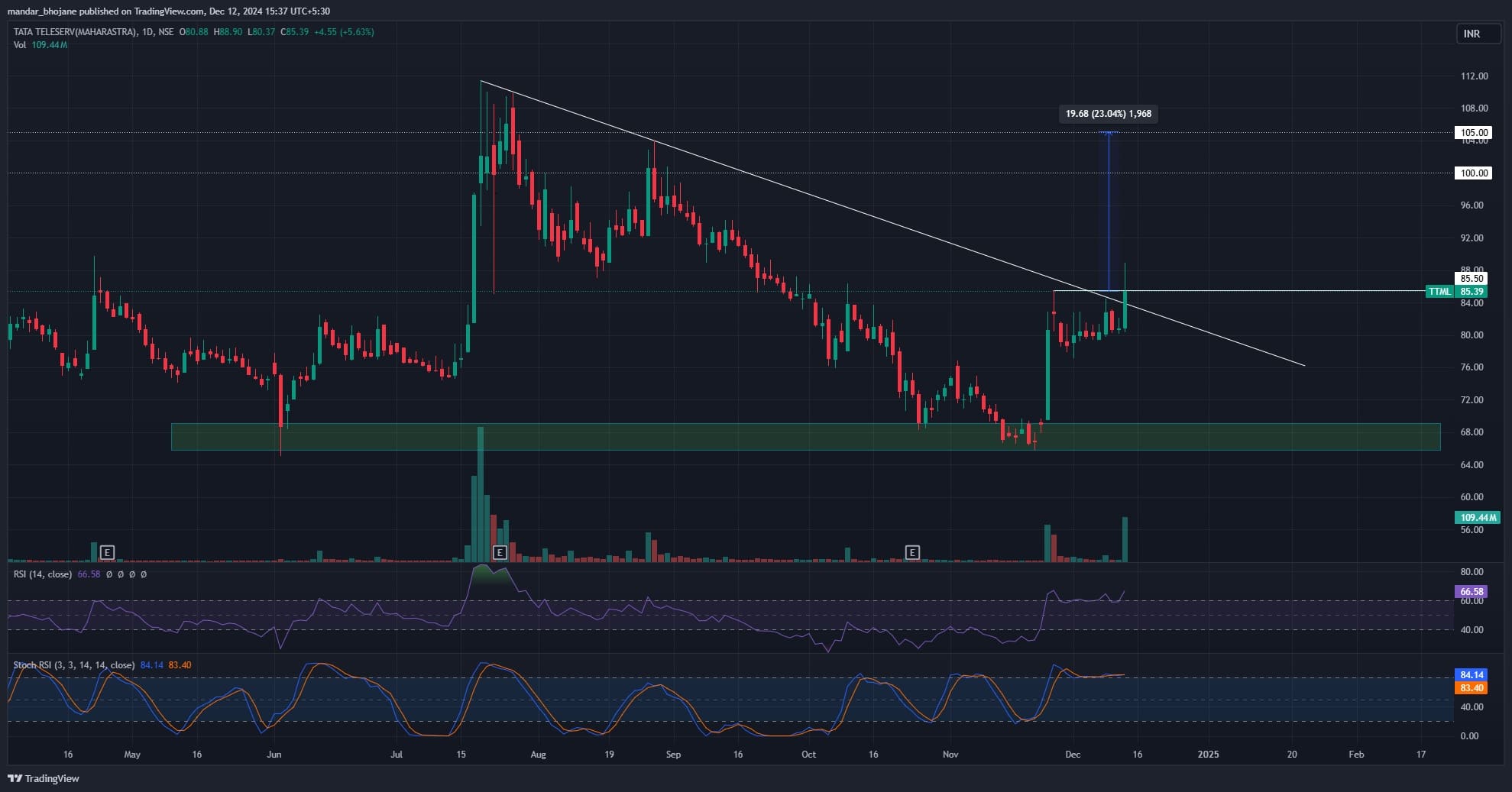Select the Vol 109.44M indicator legend
1512x792 pixels.
tap(40, 45)
